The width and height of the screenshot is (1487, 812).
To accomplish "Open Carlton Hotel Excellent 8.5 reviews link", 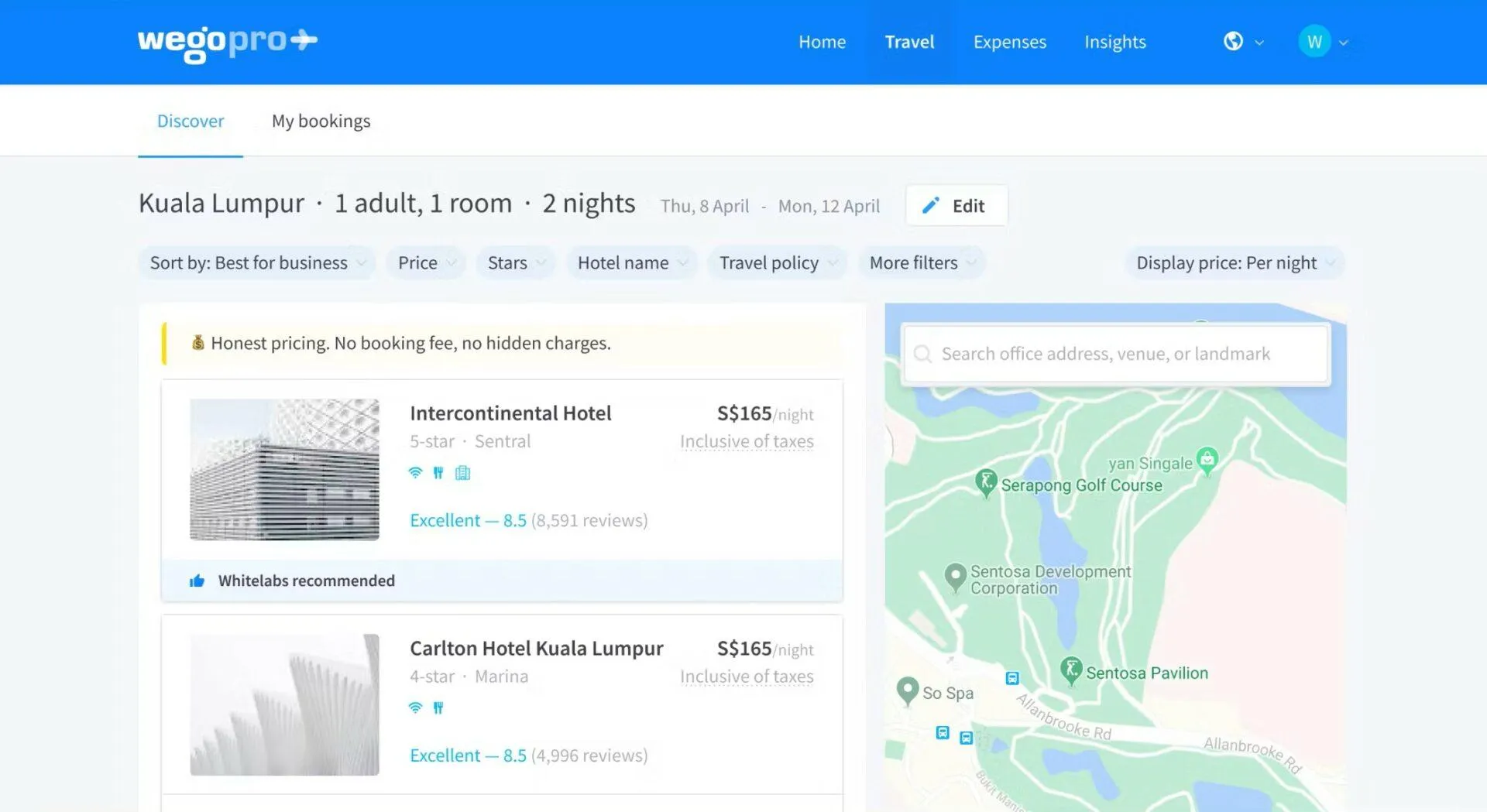I will (529, 755).
